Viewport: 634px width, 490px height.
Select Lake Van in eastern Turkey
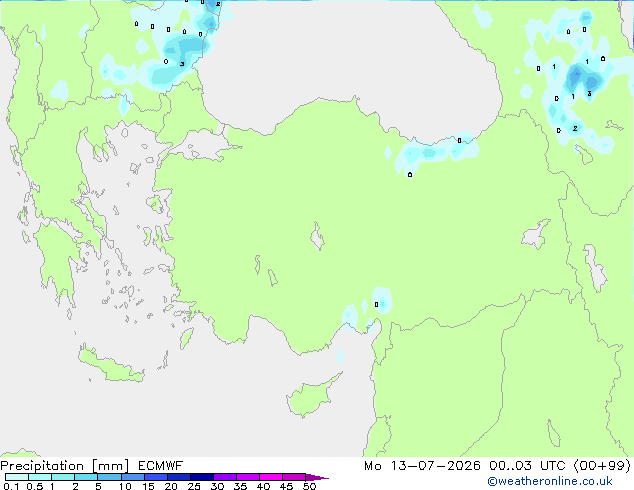click(x=536, y=234)
